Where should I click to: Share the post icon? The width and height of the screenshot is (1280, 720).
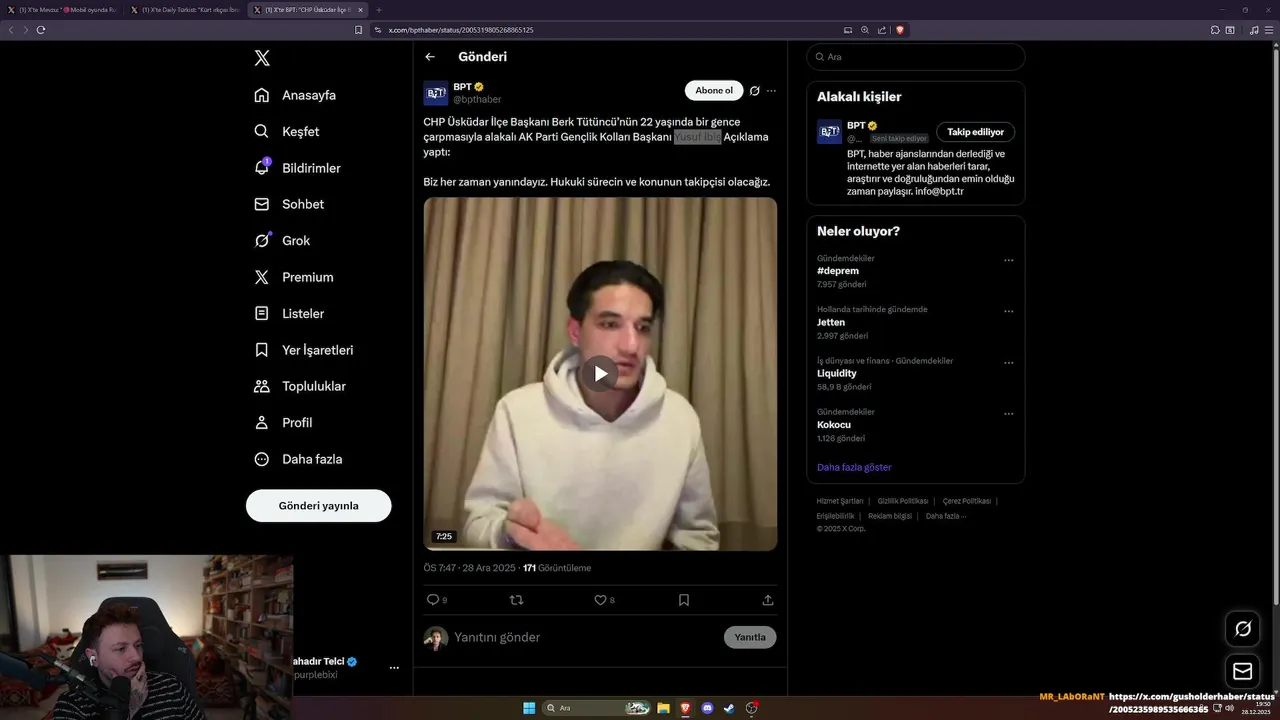click(x=768, y=600)
